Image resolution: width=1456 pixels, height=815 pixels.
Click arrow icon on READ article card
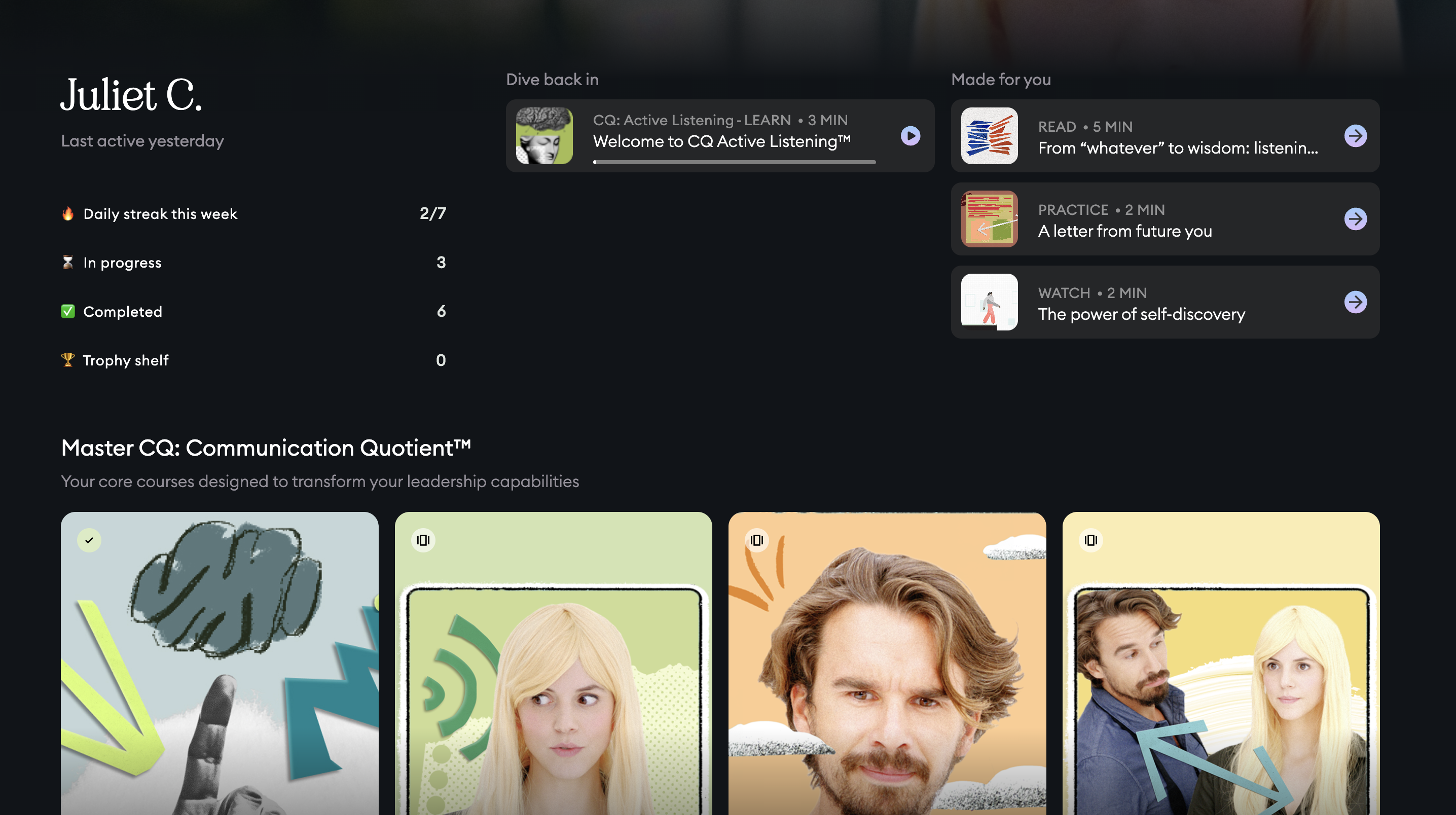pyautogui.click(x=1355, y=136)
